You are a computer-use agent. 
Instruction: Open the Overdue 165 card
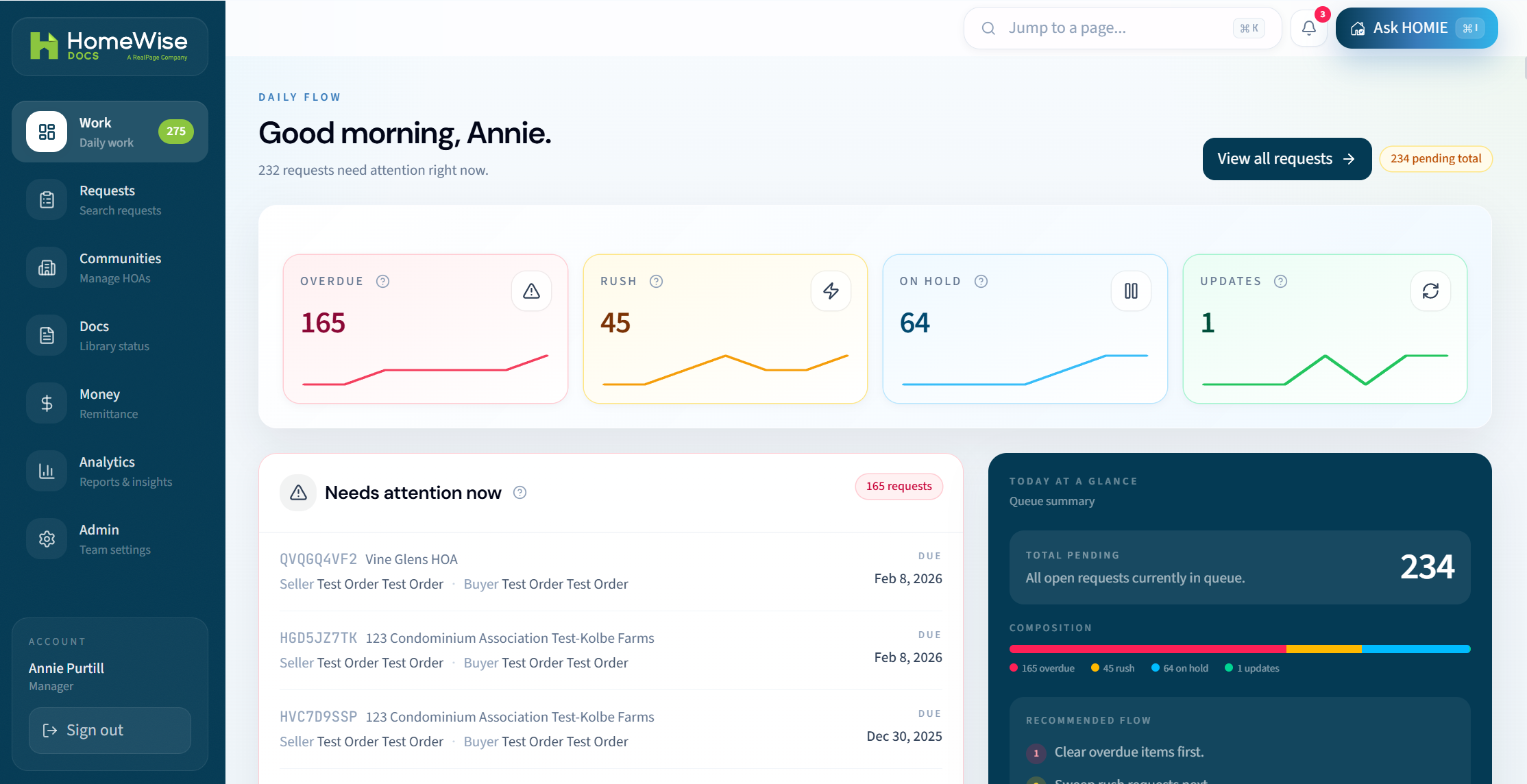(x=426, y=329)
